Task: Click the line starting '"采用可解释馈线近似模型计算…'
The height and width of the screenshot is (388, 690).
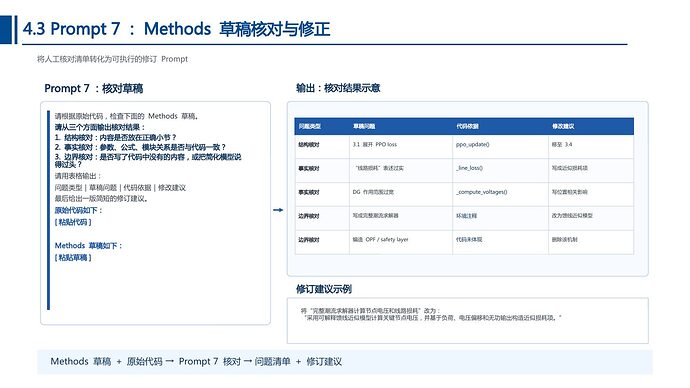Action: coord(433,318)
